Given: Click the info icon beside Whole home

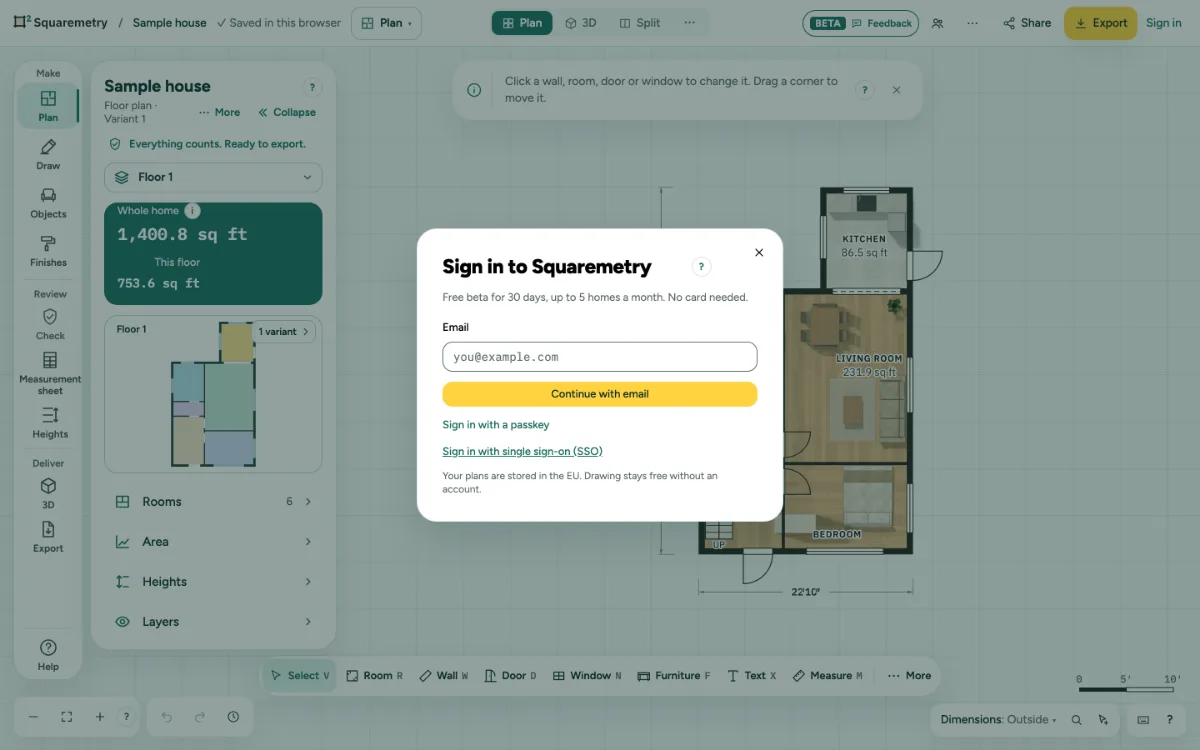Looking at the screenshot, I should tap(193, 211).
